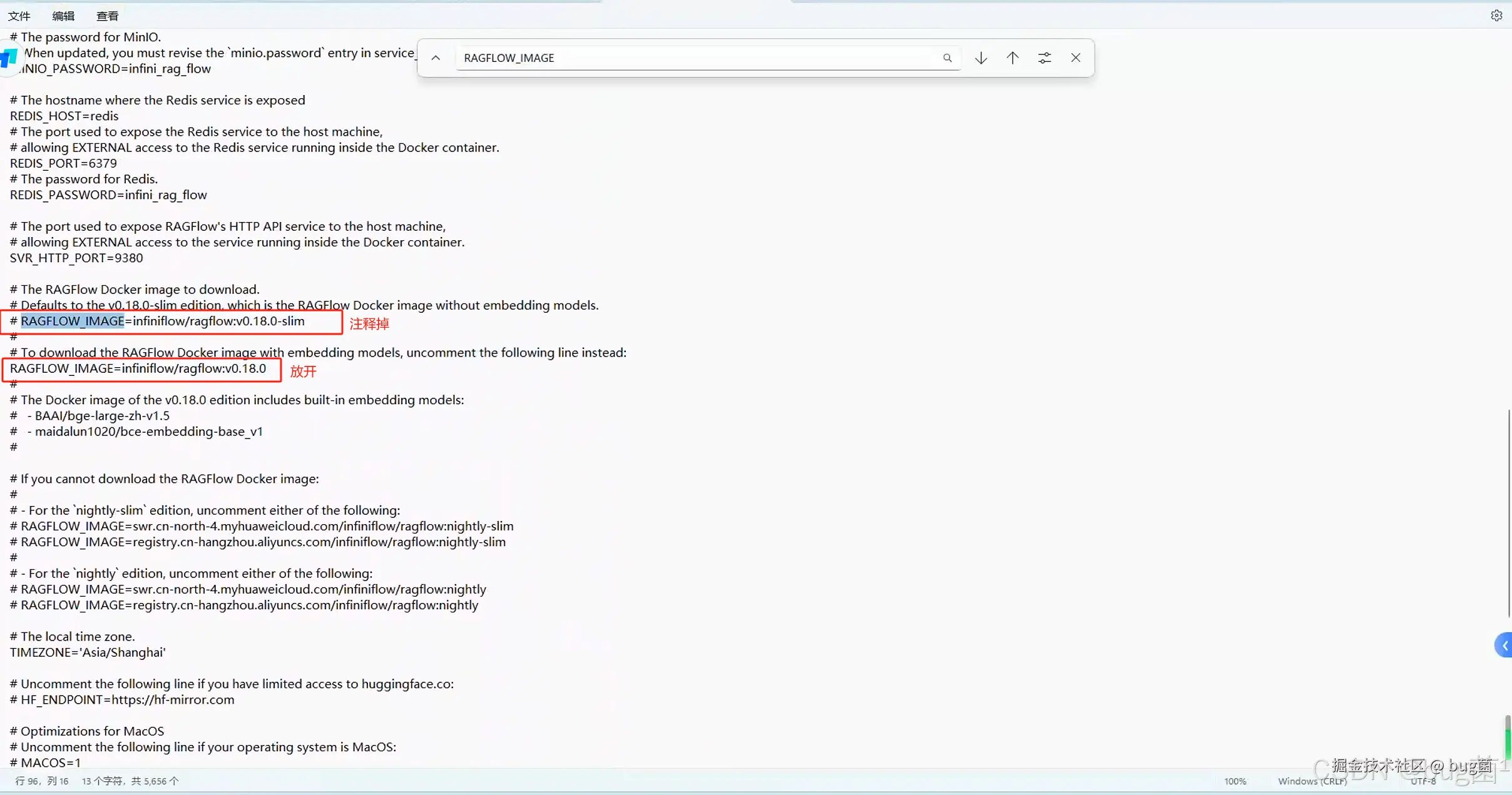The width and height of the screenshot is (1512, 795).
Task: Click the TIMEZONE='Asia/Shanghai' line
Action: click(x=88, y=652)
